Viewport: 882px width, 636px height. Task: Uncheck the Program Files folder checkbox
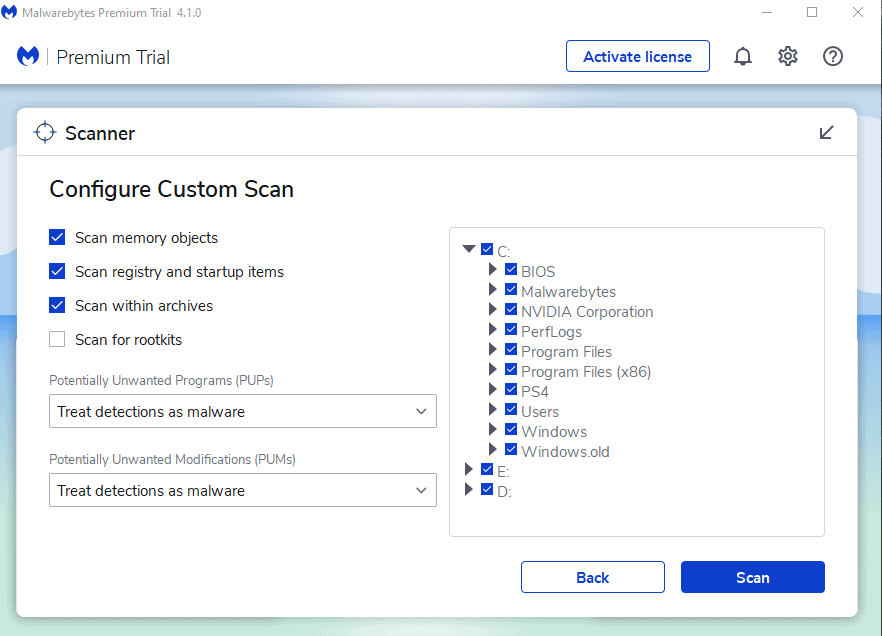click(511, 349)
